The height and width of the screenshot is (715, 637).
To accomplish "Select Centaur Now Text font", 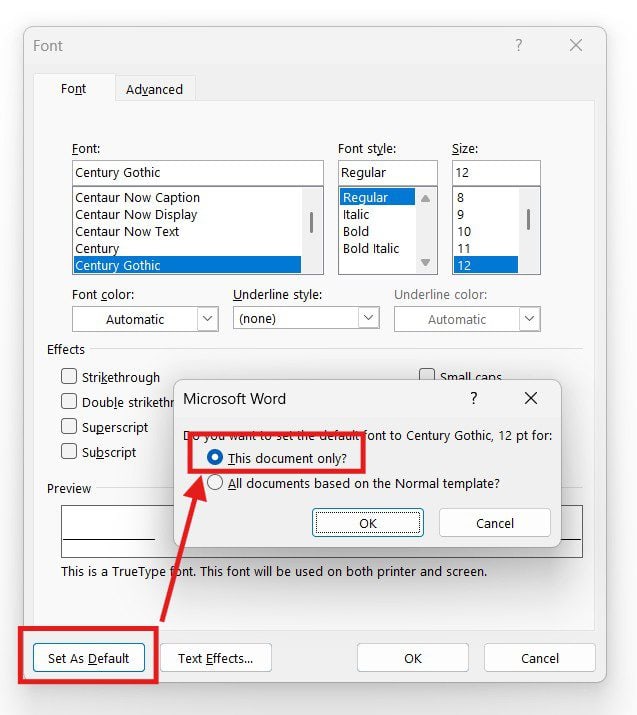I will click(187, 231).
